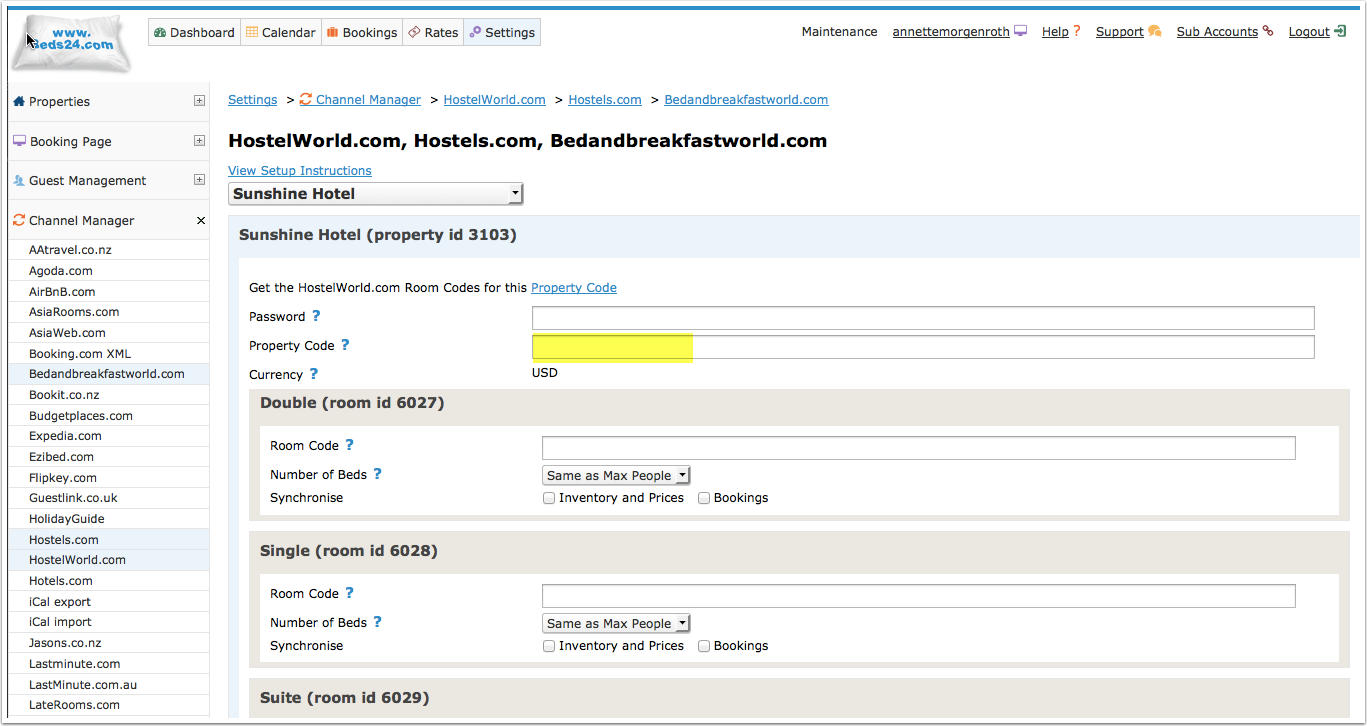Open the Calendar tab
Viewport: 1367px width, 726px height.
point(281,32)
